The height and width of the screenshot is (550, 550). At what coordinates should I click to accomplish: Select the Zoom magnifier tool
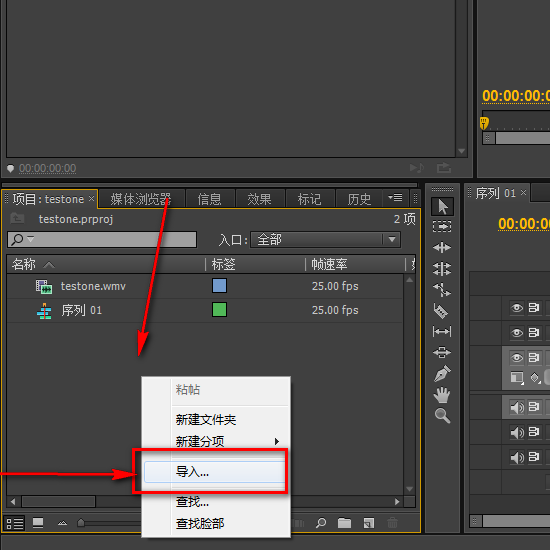[442, 416]
